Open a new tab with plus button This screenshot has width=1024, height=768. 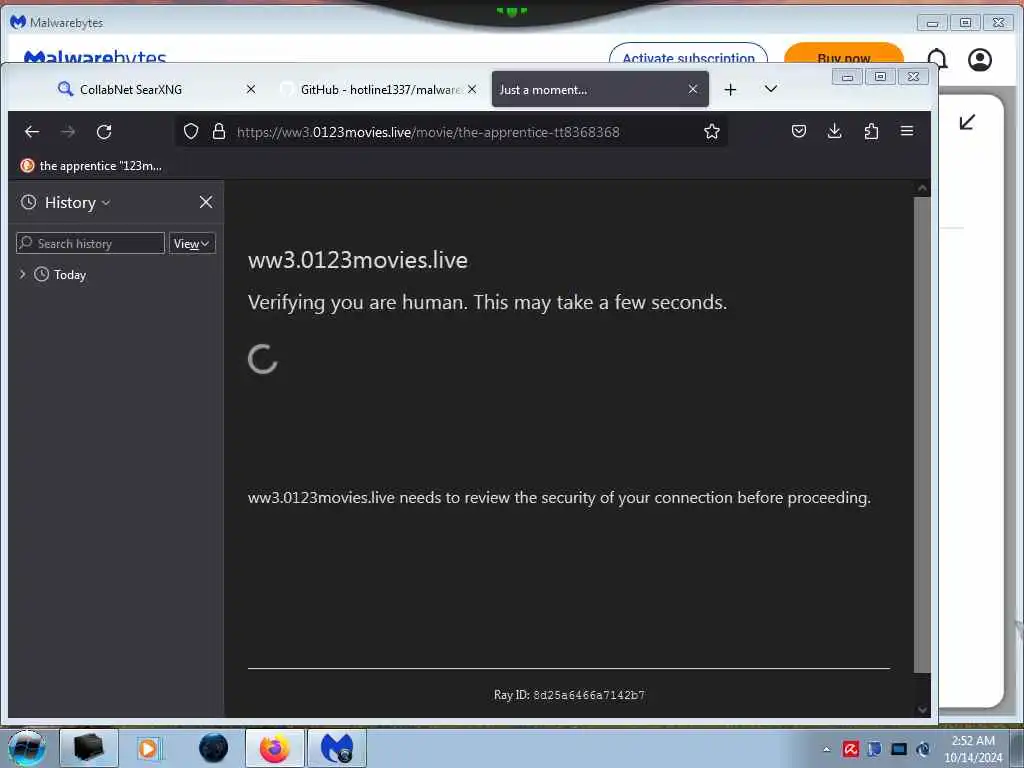(731, 89)
